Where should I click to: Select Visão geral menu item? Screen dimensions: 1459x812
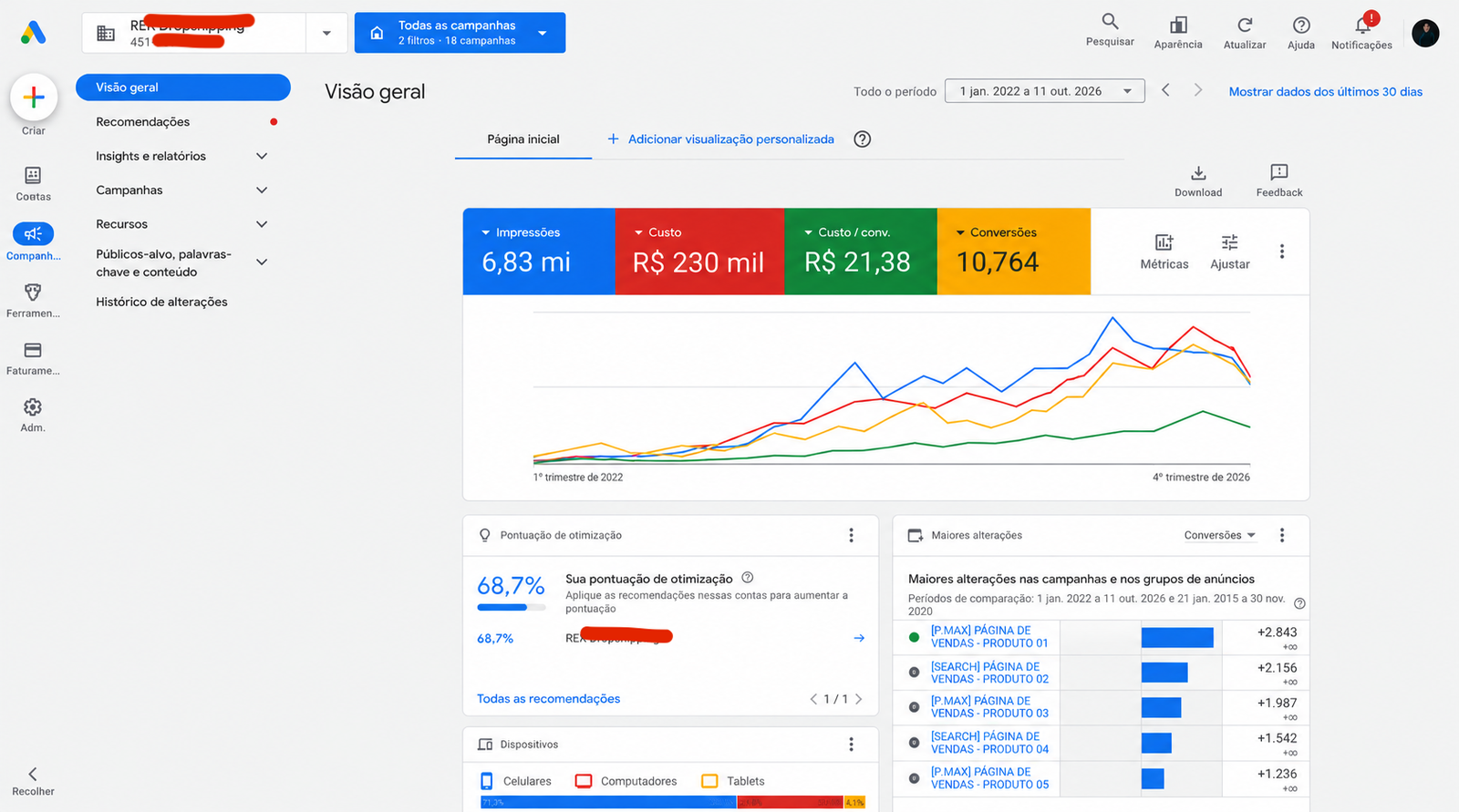pyautogui.click(x=183, y=87)
